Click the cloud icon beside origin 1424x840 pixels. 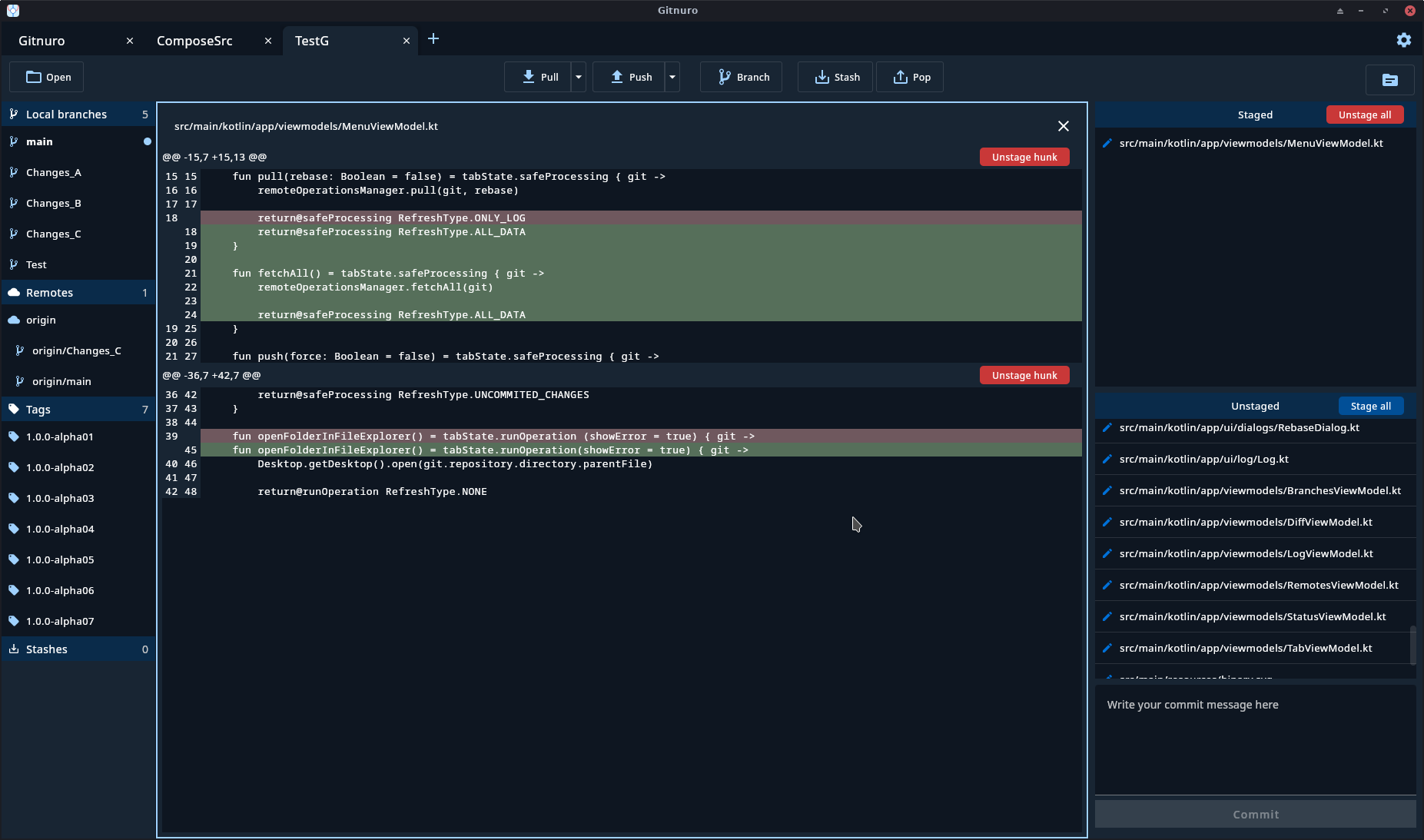click(x=14, y=320)
